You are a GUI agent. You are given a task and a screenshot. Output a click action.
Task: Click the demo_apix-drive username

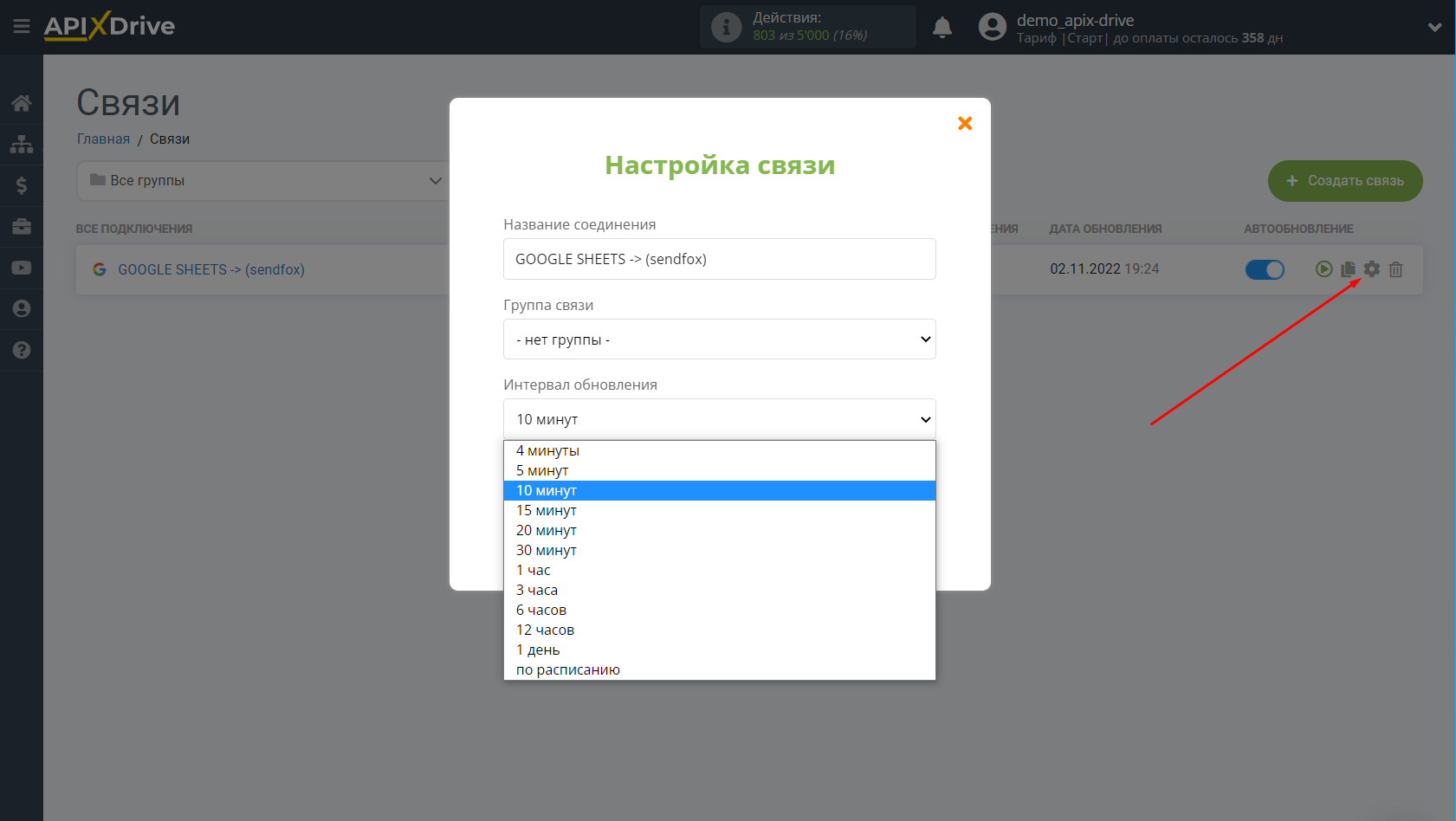pyautogui.click(x=1075, y=20)
